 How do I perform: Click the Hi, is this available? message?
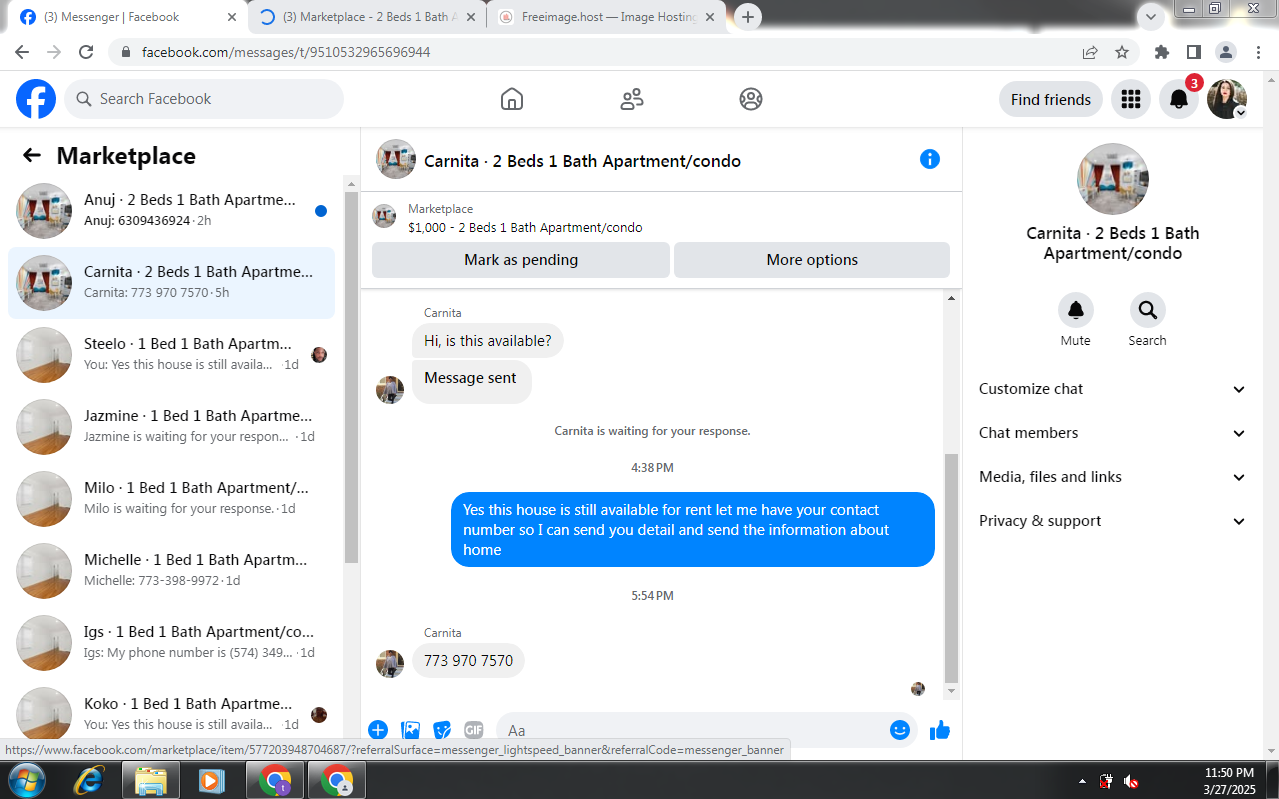pos(488,341)
